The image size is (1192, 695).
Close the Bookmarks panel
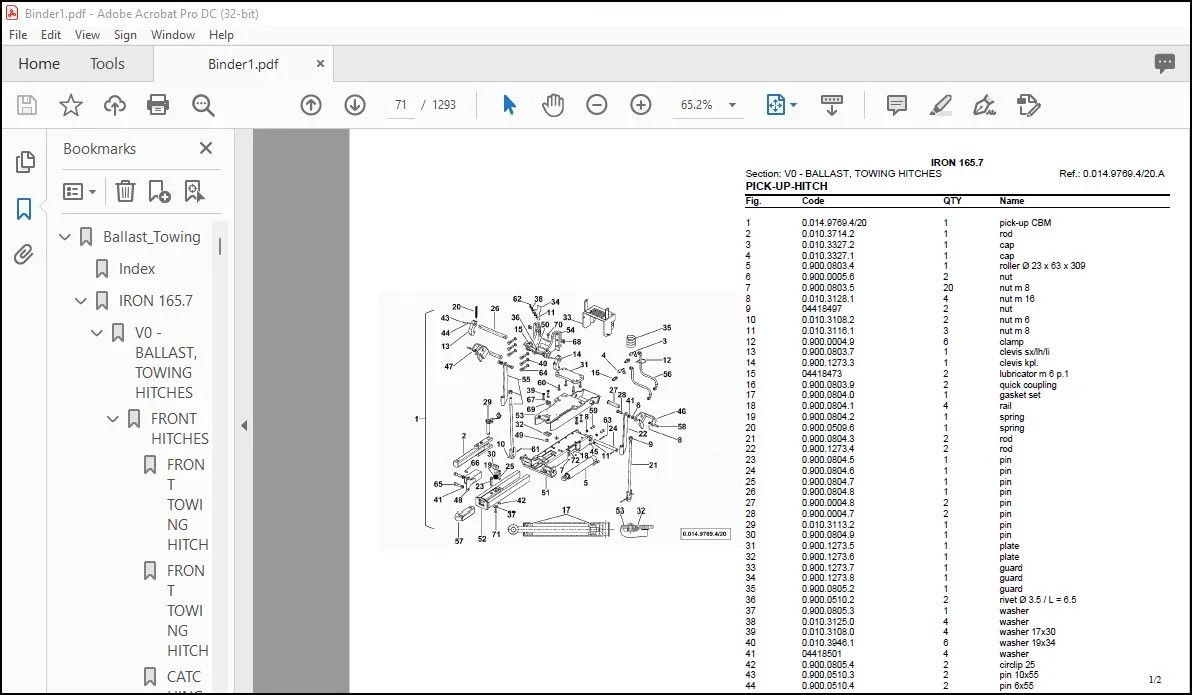206,148
